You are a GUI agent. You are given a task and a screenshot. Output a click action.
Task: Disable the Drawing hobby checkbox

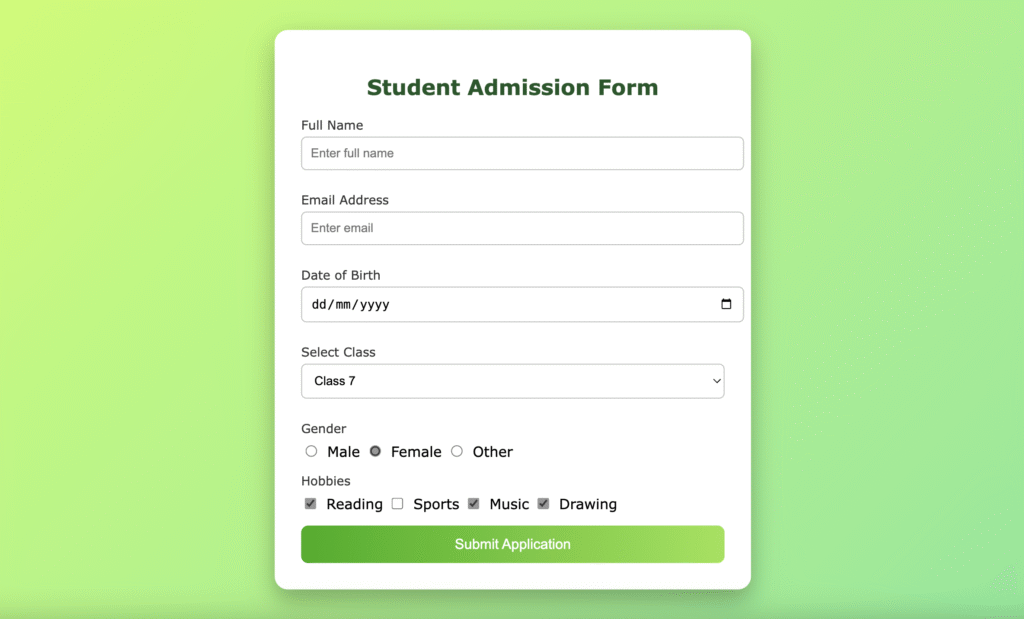[543, 503]
